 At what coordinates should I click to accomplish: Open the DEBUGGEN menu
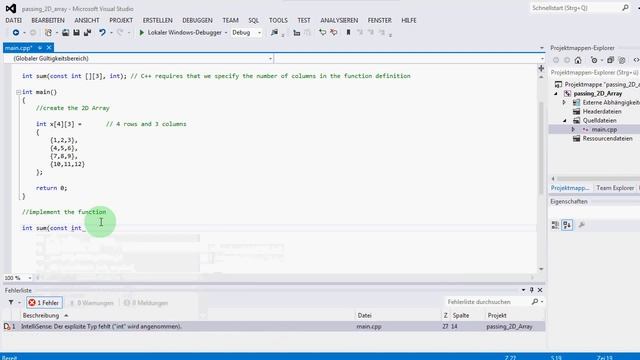pyautogui.click(x=197, y=20)
